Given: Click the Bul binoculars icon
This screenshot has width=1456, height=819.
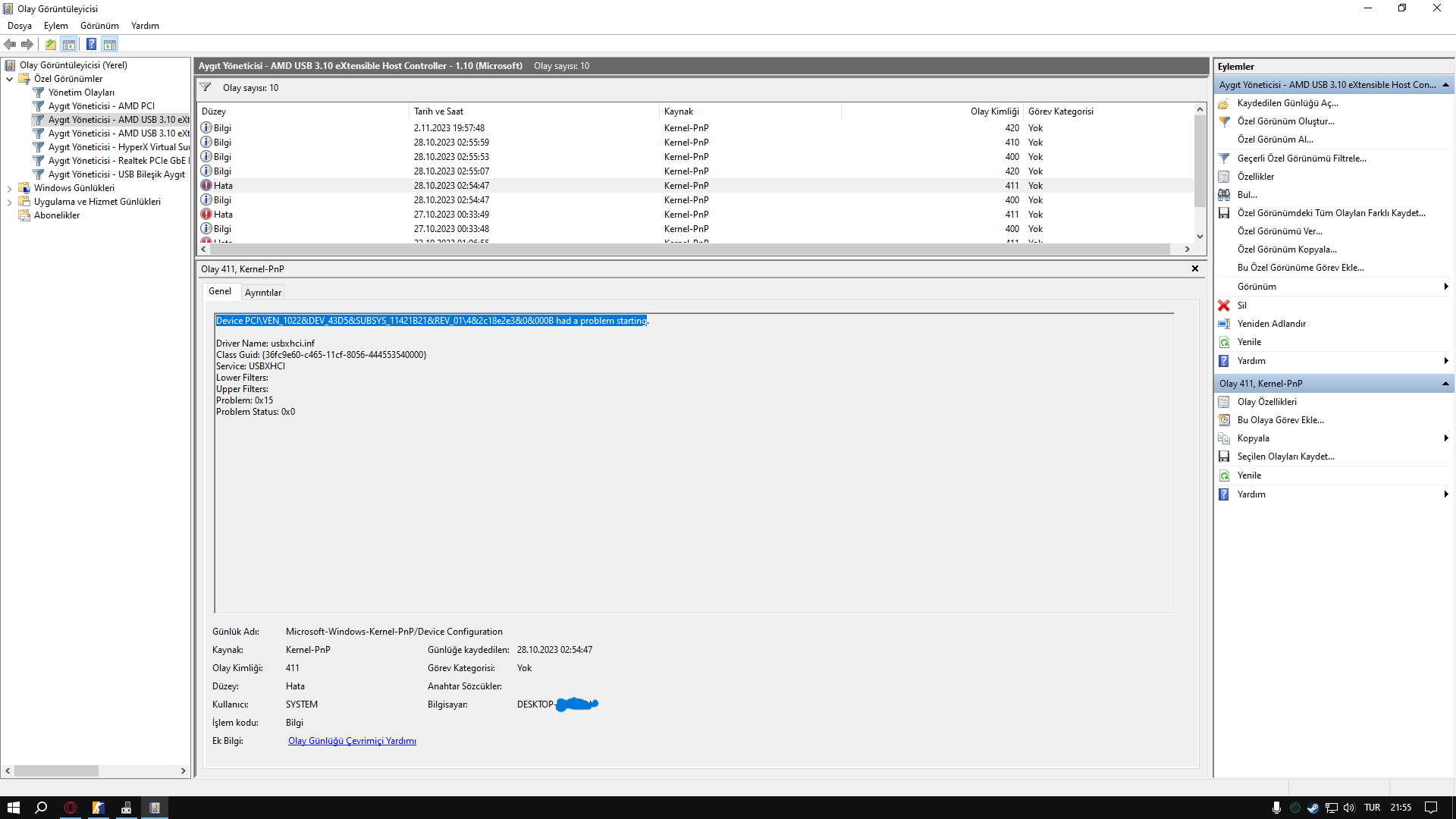Looking at the screenshot, I should pos(1224,195).
